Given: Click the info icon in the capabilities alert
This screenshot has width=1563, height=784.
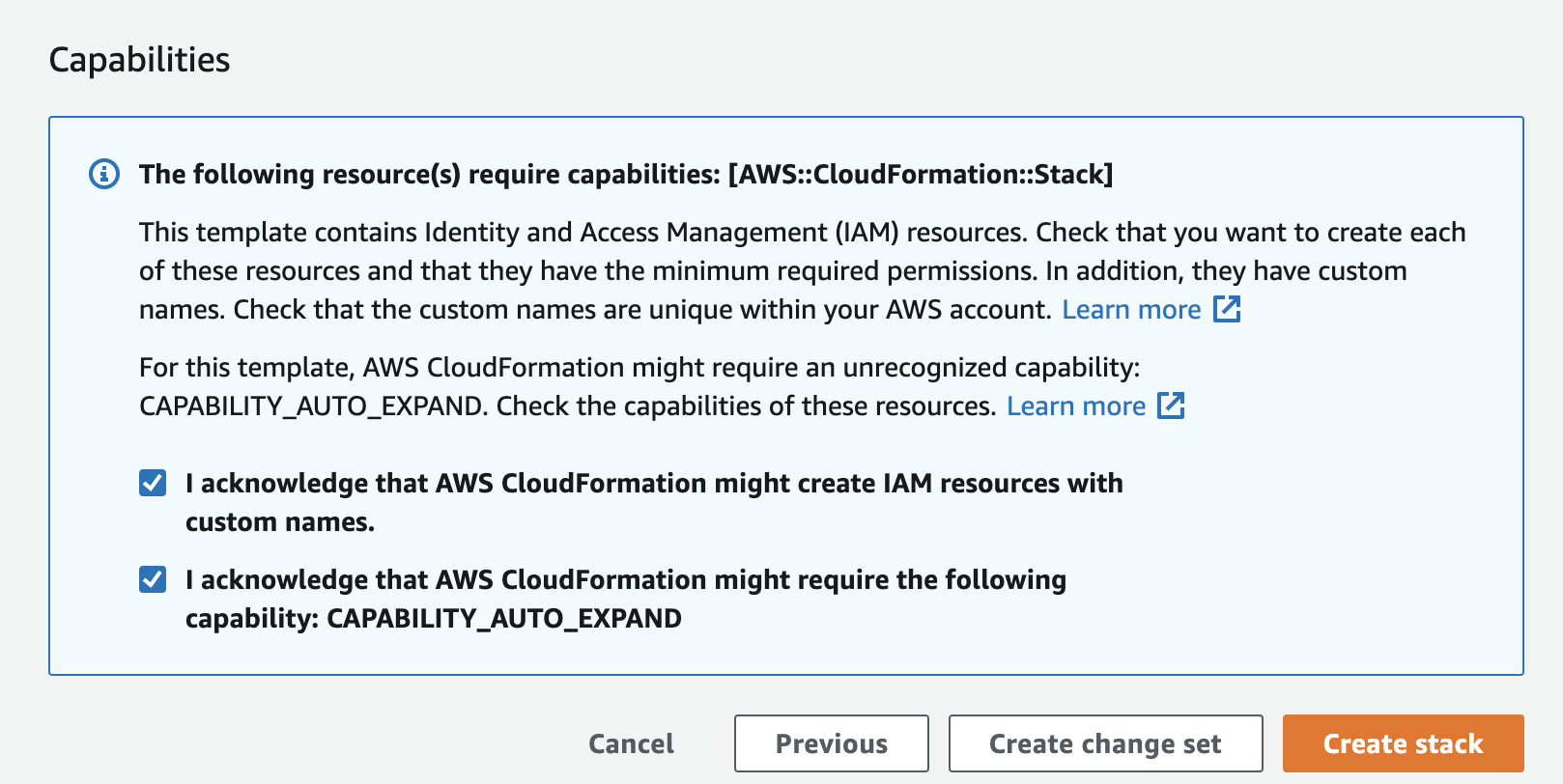Looking at the screenshot, I should pyautogui.click(x=104, y=175).
